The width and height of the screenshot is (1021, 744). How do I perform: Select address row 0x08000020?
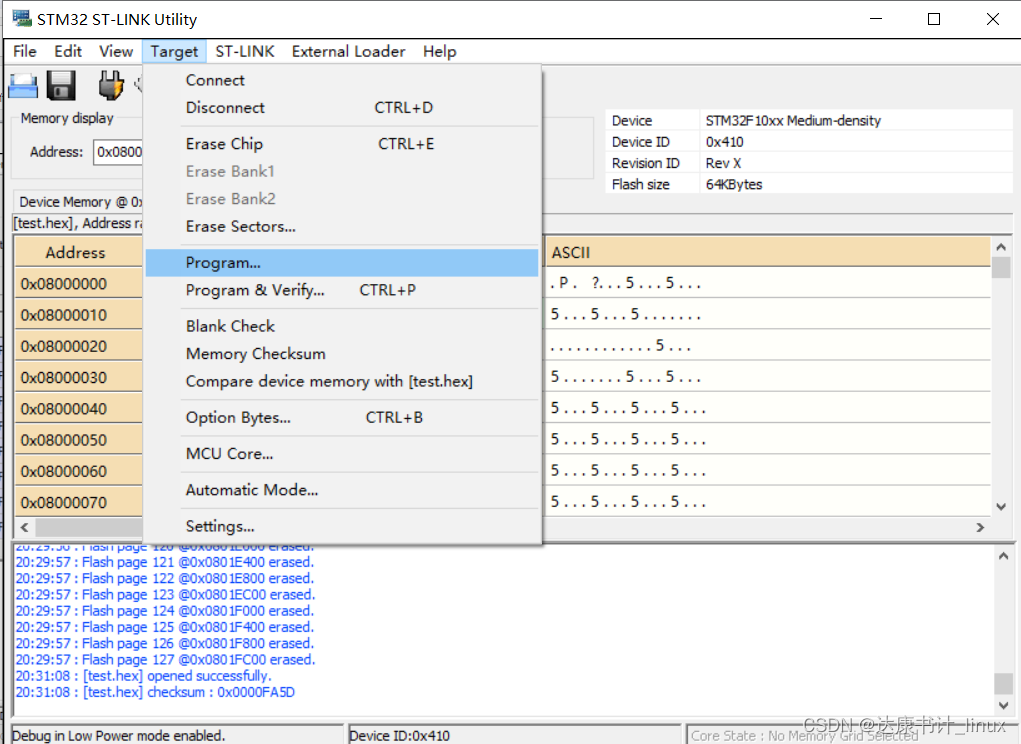coord(78,346)
